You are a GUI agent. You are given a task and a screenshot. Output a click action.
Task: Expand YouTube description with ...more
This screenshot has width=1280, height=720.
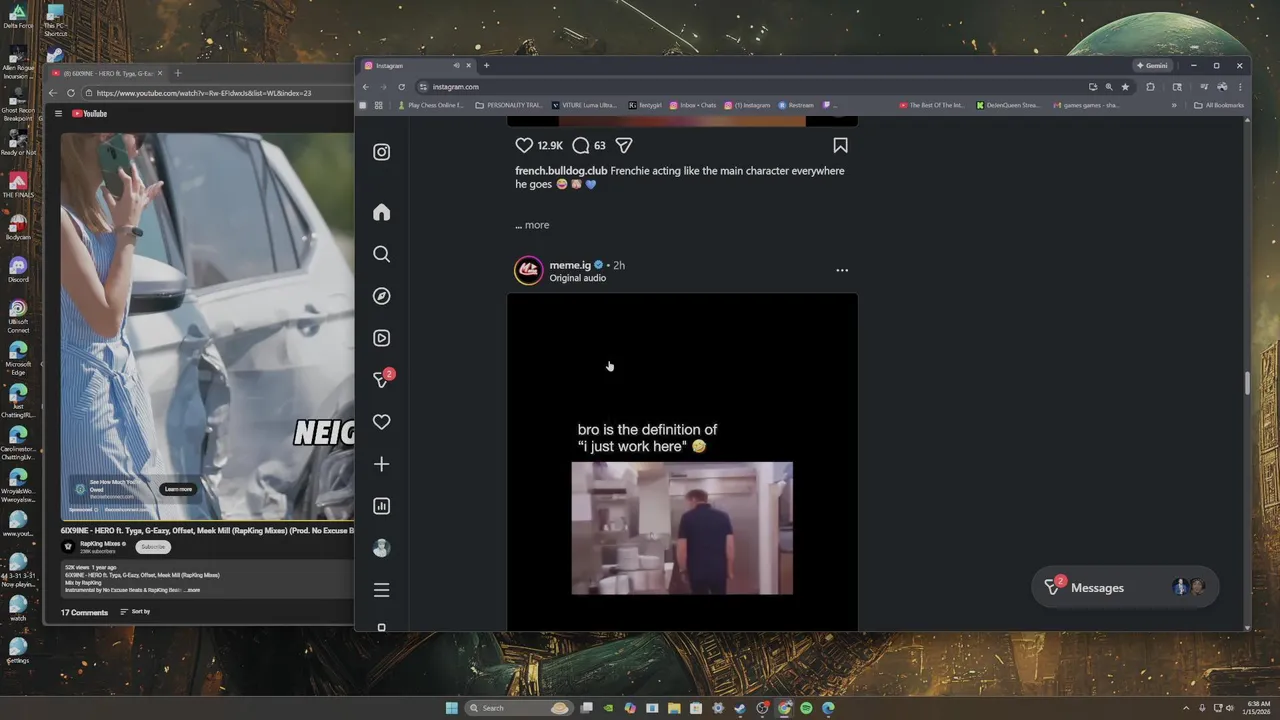tap(193, 590)
